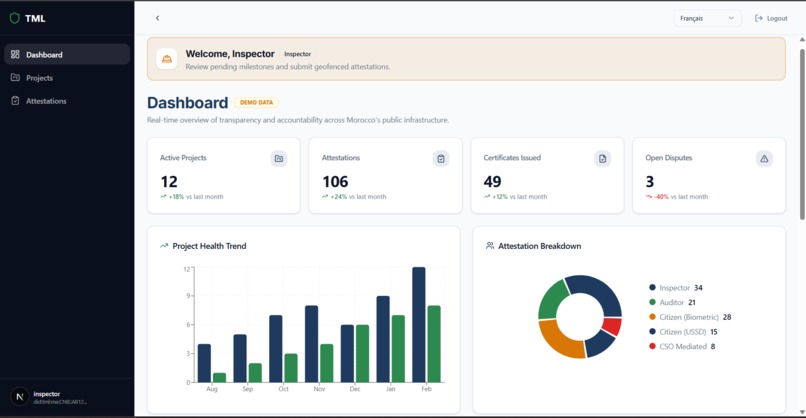Viewport: 806px width, 418px height.
Task: Click the Active Projects folder icon
Action: click(279, 158)
